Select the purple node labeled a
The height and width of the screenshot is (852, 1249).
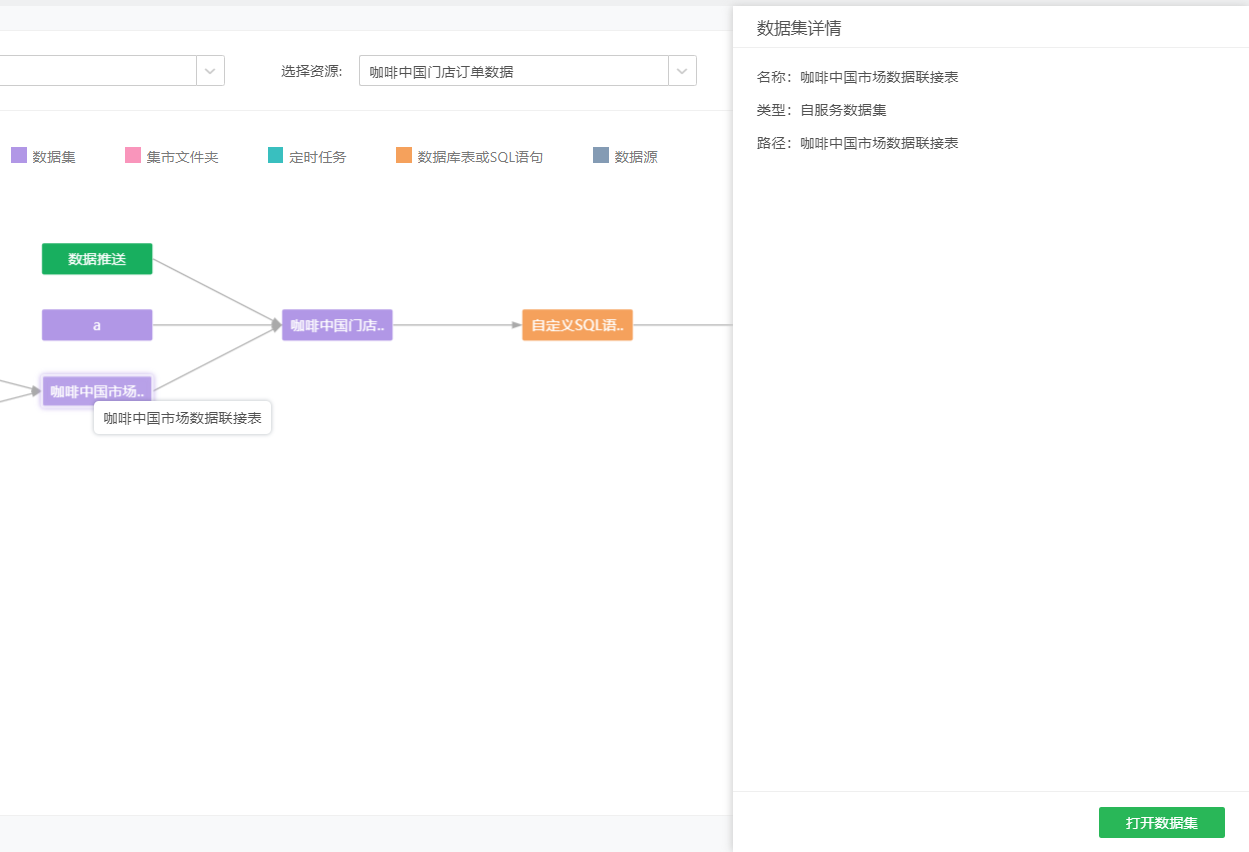click(x=97, y=325)
